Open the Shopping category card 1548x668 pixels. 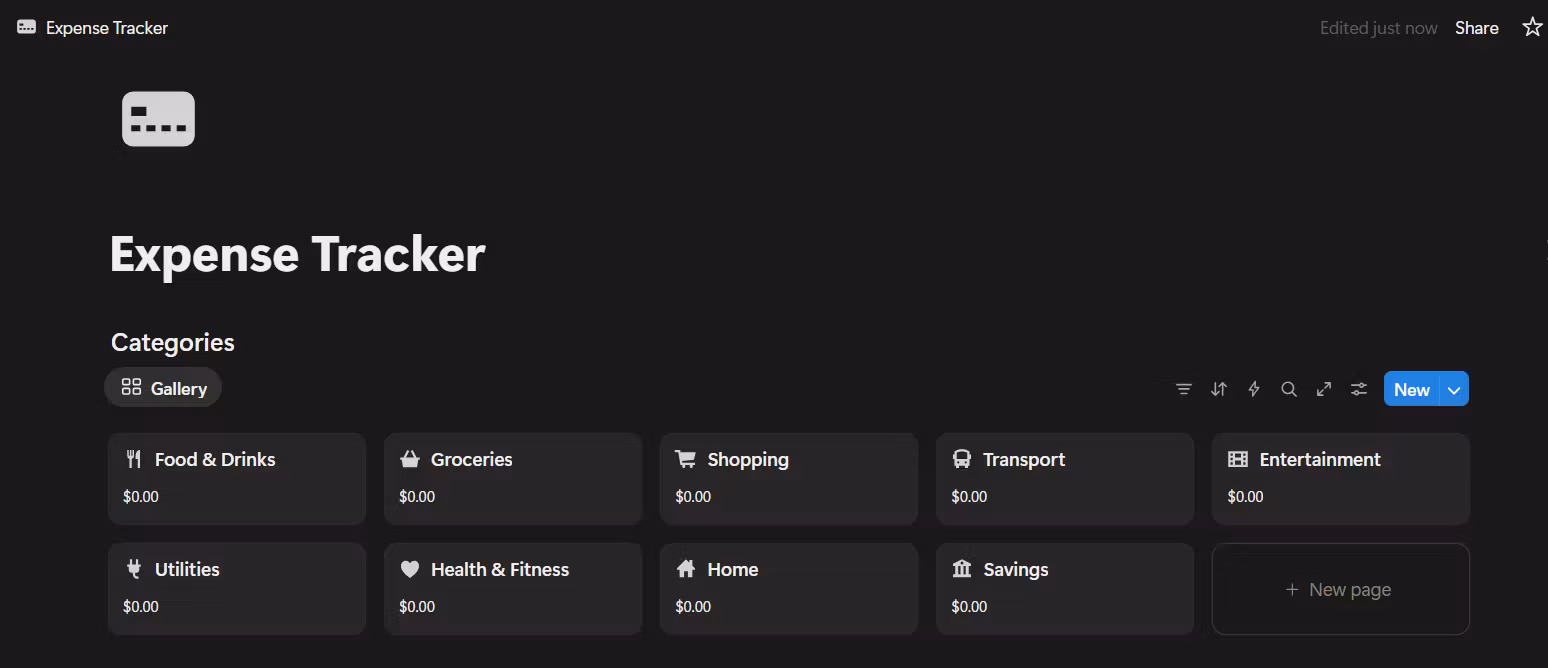point(789,478)
